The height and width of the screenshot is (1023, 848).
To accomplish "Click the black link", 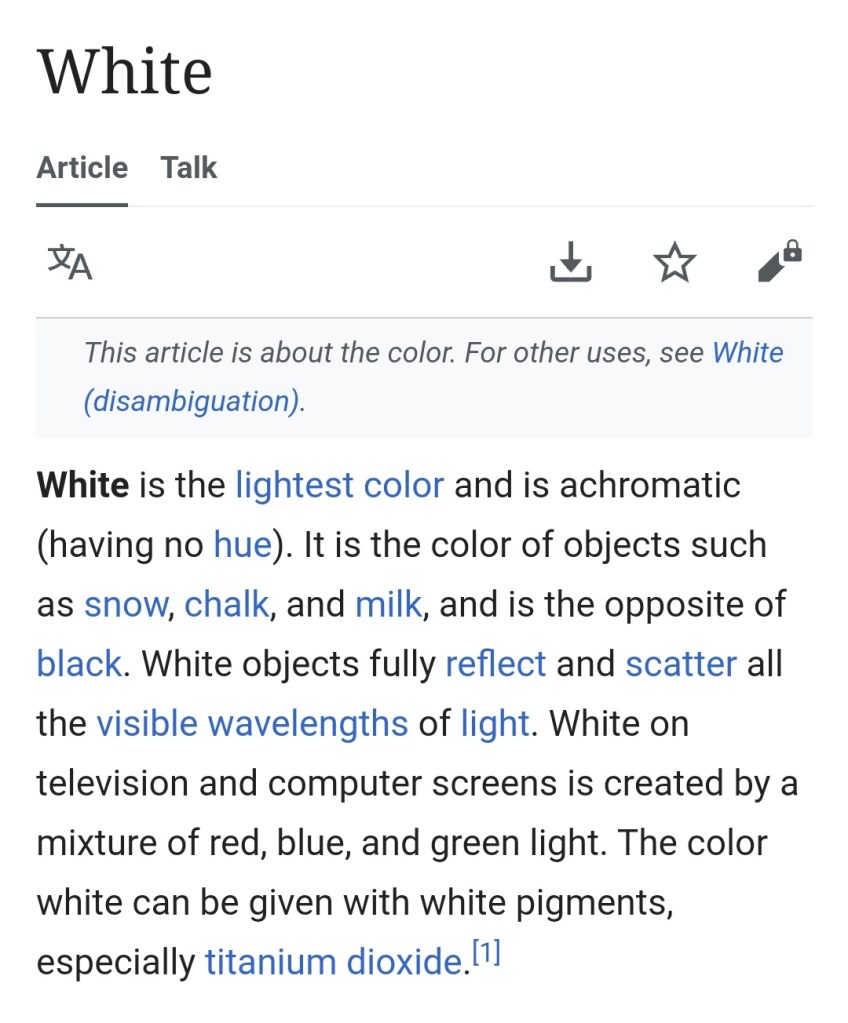I will click(79, 663).
